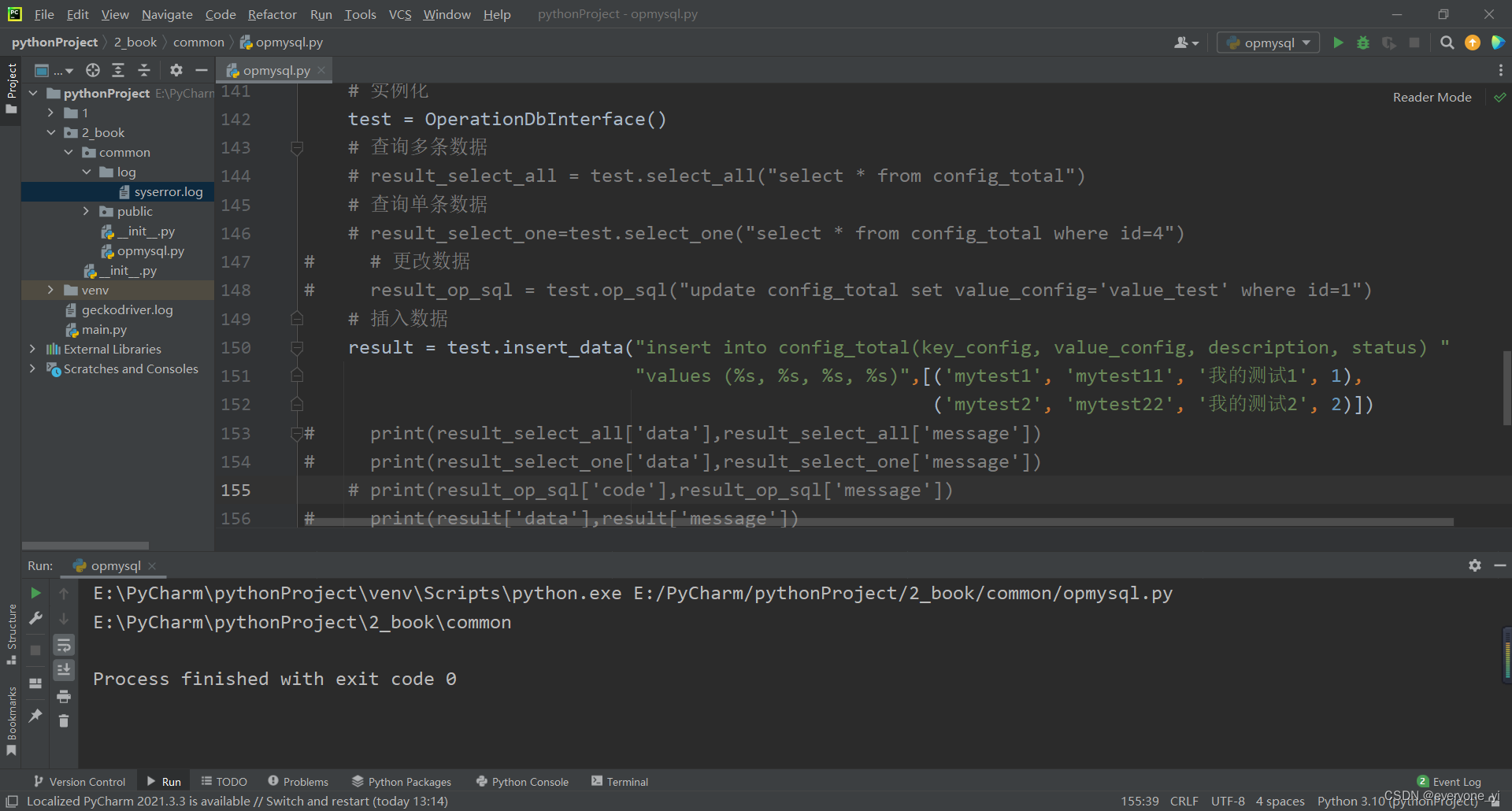Open Project panel settings gear
This screenshot has height=811, width=1512.
[x=176, y=70]
